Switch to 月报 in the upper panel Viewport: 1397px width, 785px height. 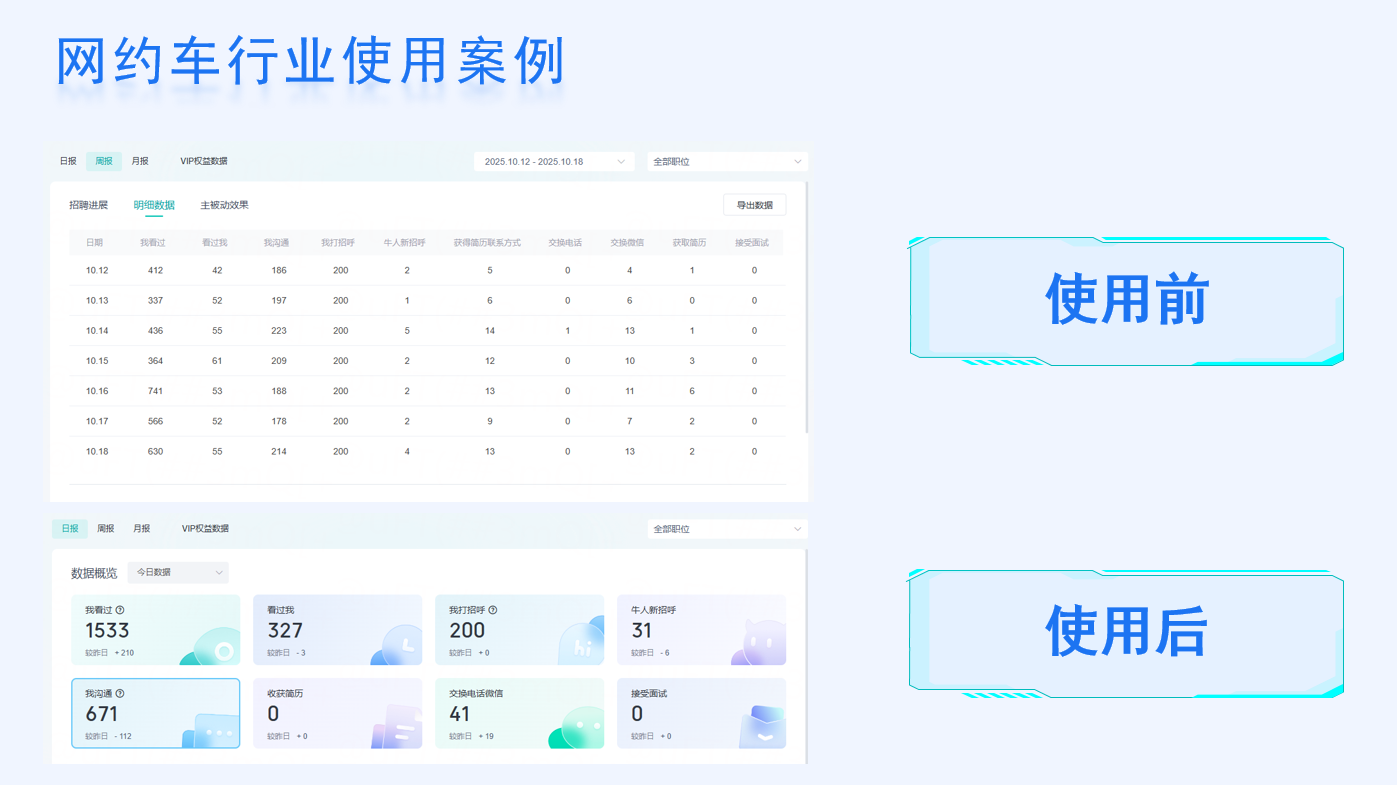[x=140, y=161]
